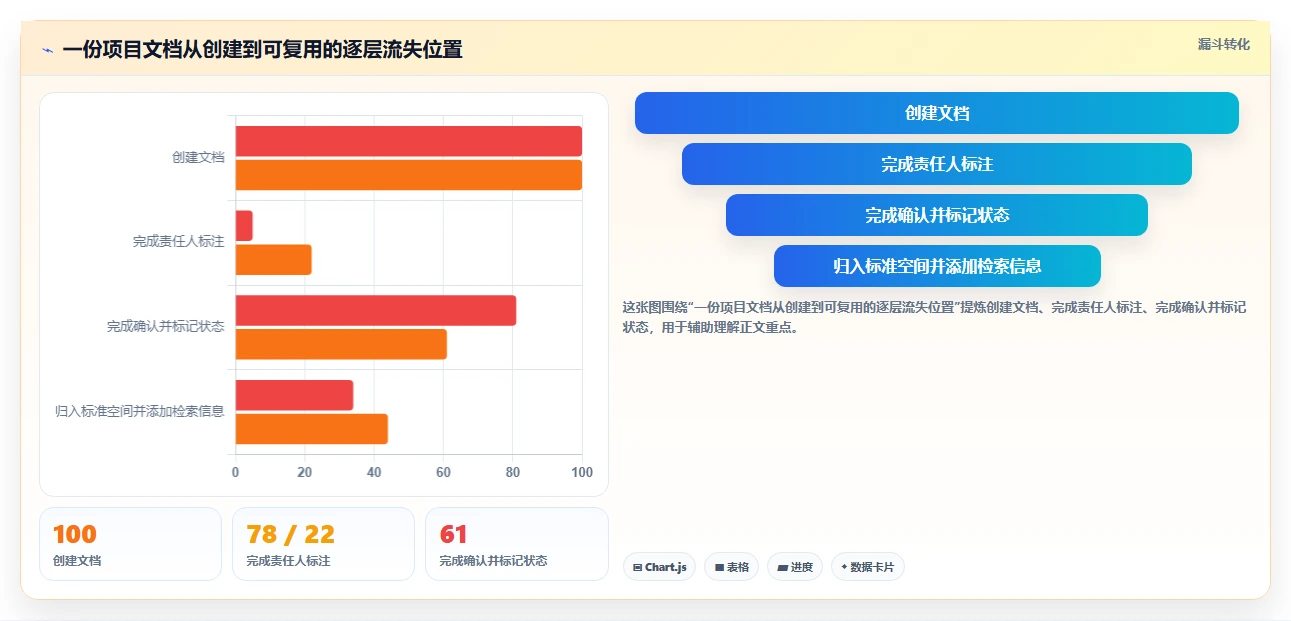Click the 创建文档 y-axis label in chart
Screen dimensions: 1291x621
pyautogui.click(x=198, y=158)
